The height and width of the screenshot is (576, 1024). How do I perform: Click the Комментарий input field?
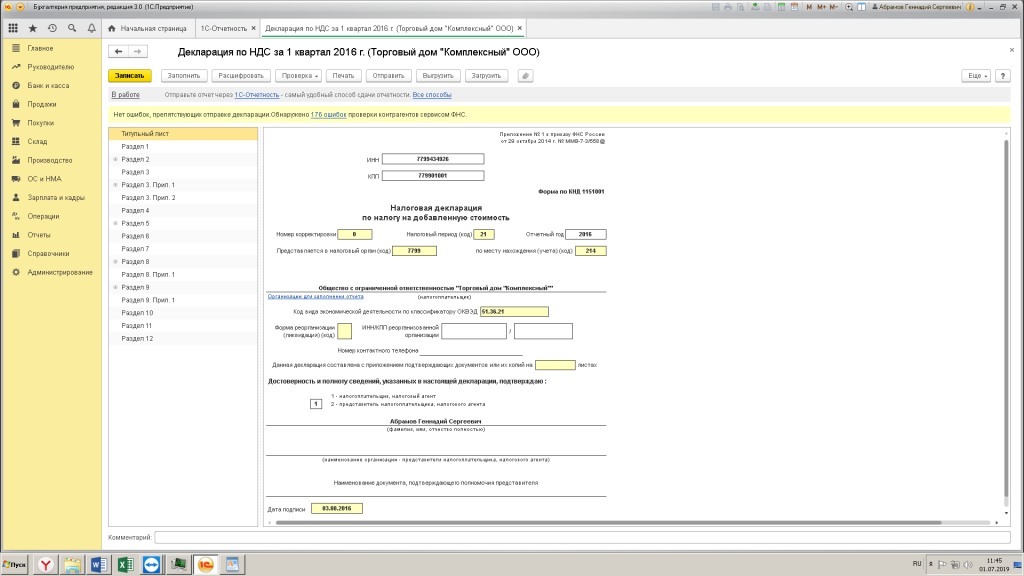click(582, 537)
